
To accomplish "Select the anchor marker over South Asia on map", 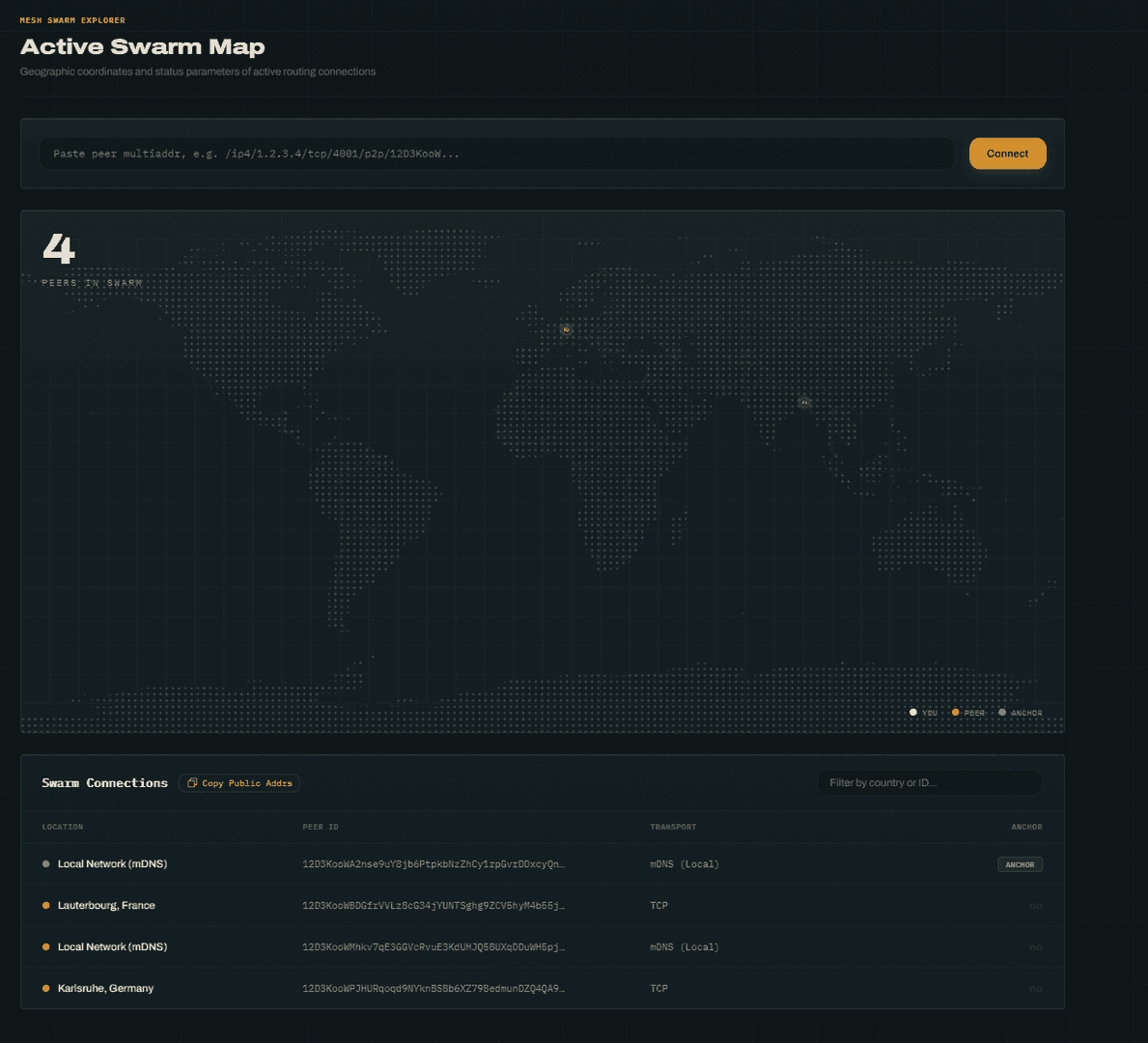I will click(x=804, y=402).
